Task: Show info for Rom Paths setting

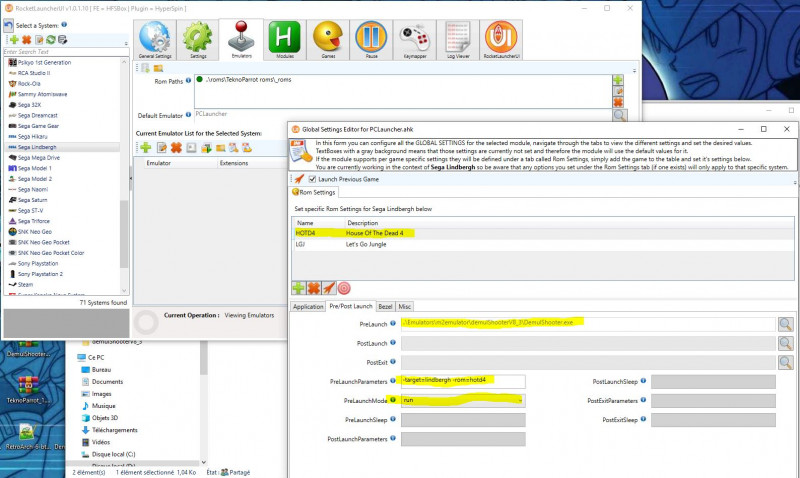Action: (188, 80)
